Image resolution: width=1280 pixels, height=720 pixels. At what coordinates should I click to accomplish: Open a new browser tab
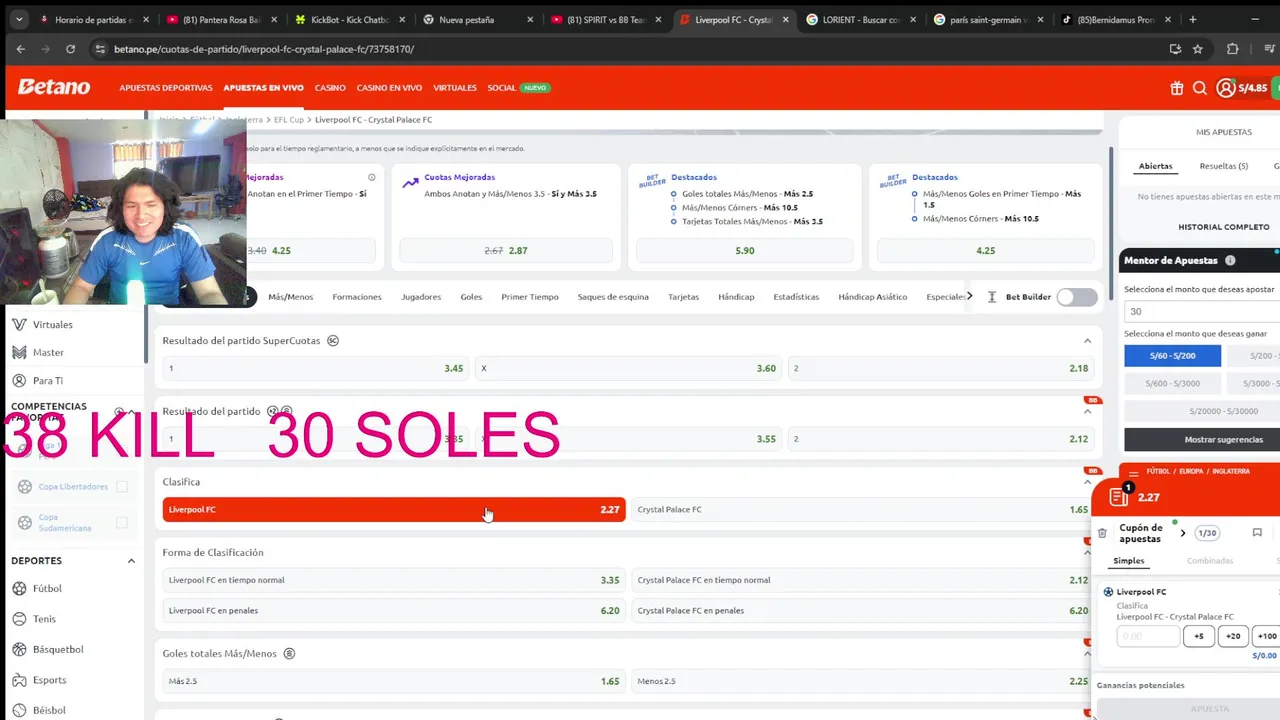pyautogui.click(x=1192, y=19)
